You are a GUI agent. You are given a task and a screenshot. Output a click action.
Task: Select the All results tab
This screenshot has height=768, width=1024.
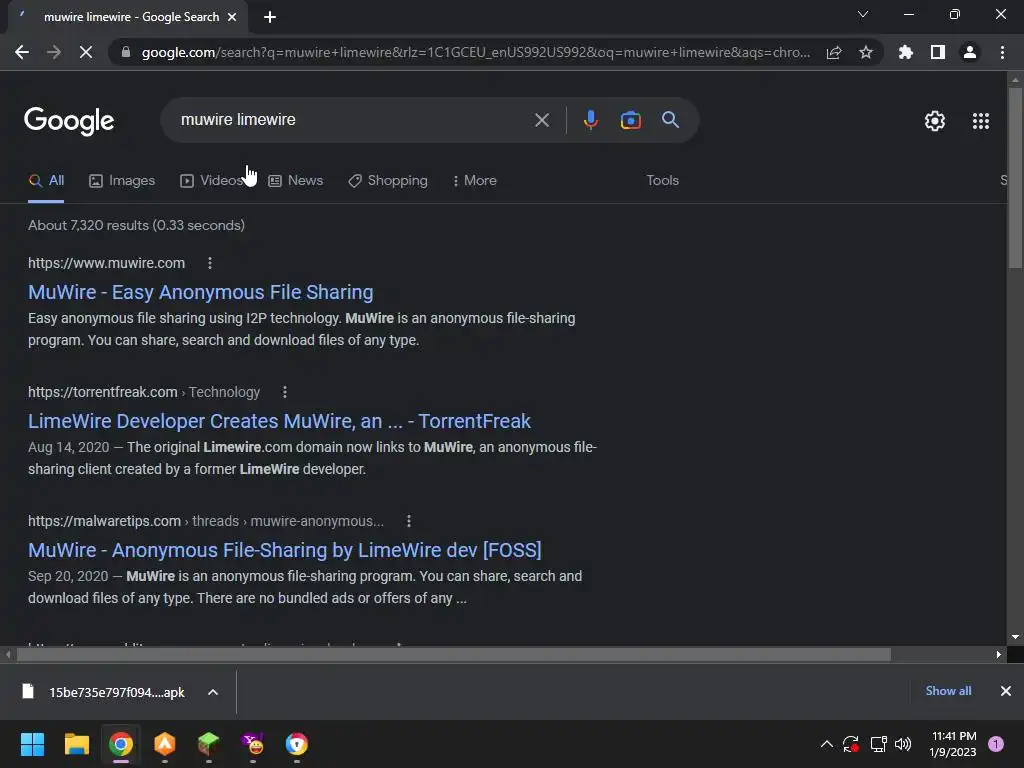click(x=46, y=180)
